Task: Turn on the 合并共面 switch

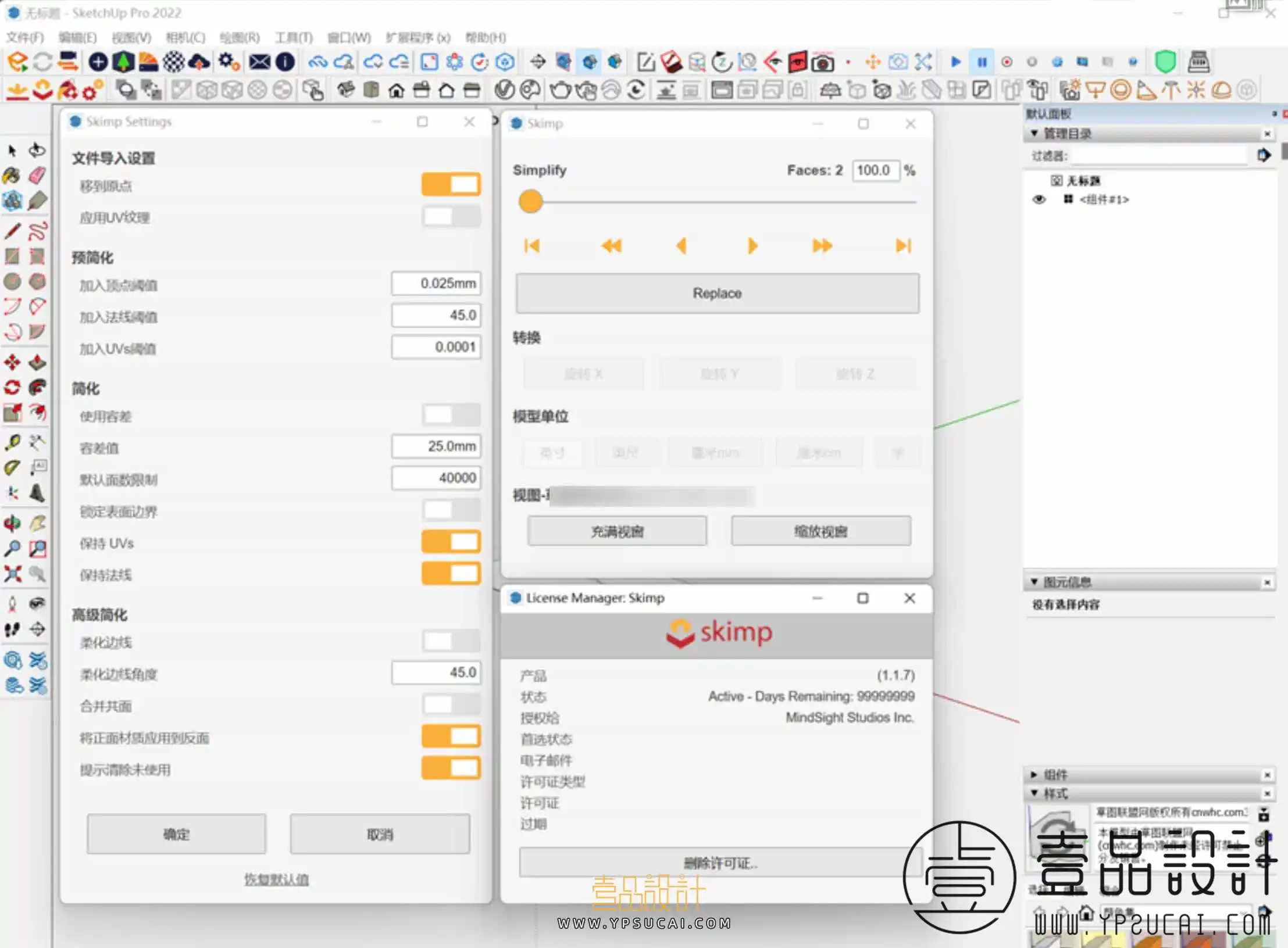Action: click(451, 705)
